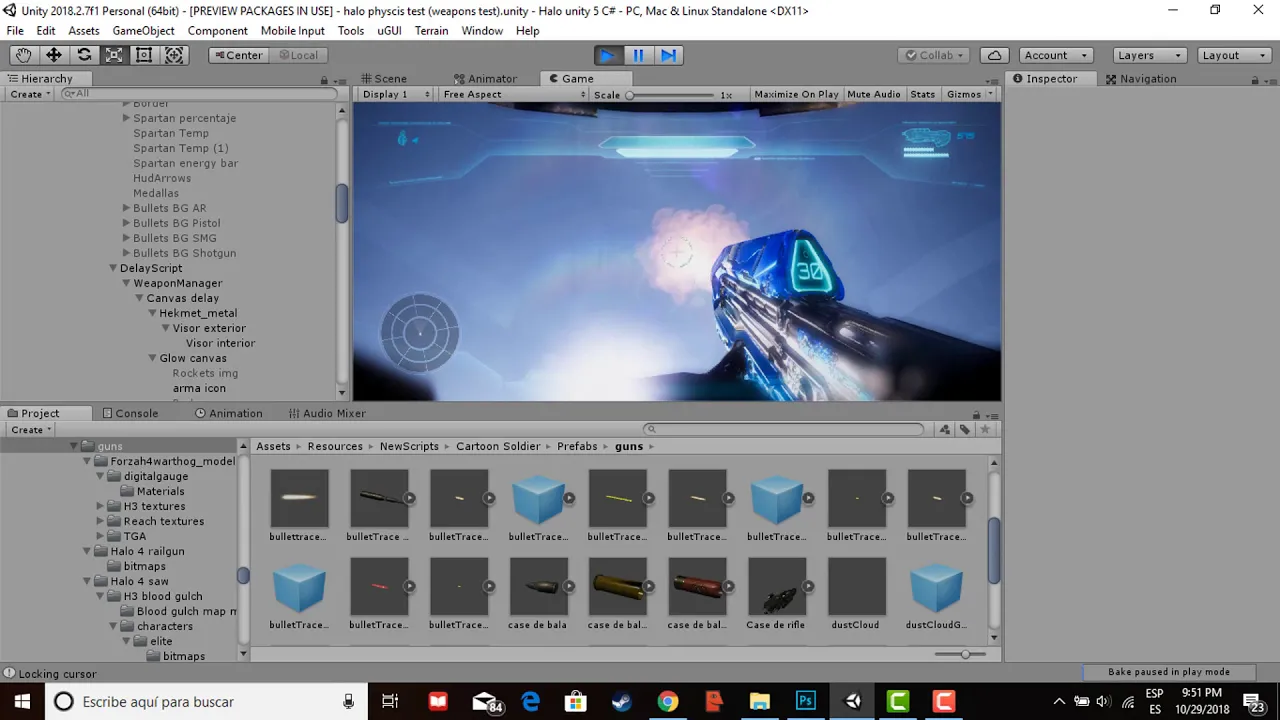Image resolution: width=1280 pixels, height=720 pixels.
Task: Click the Hierarchy search field
Action: (199, 93)
